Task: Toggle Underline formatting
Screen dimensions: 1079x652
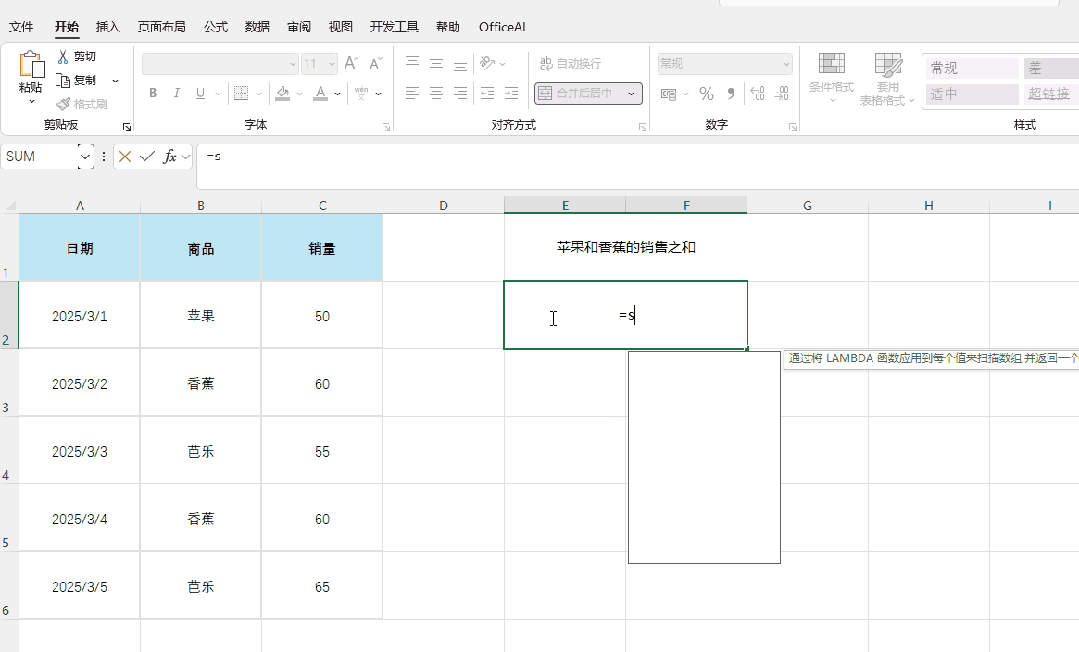Action: [x=200, y=93]
